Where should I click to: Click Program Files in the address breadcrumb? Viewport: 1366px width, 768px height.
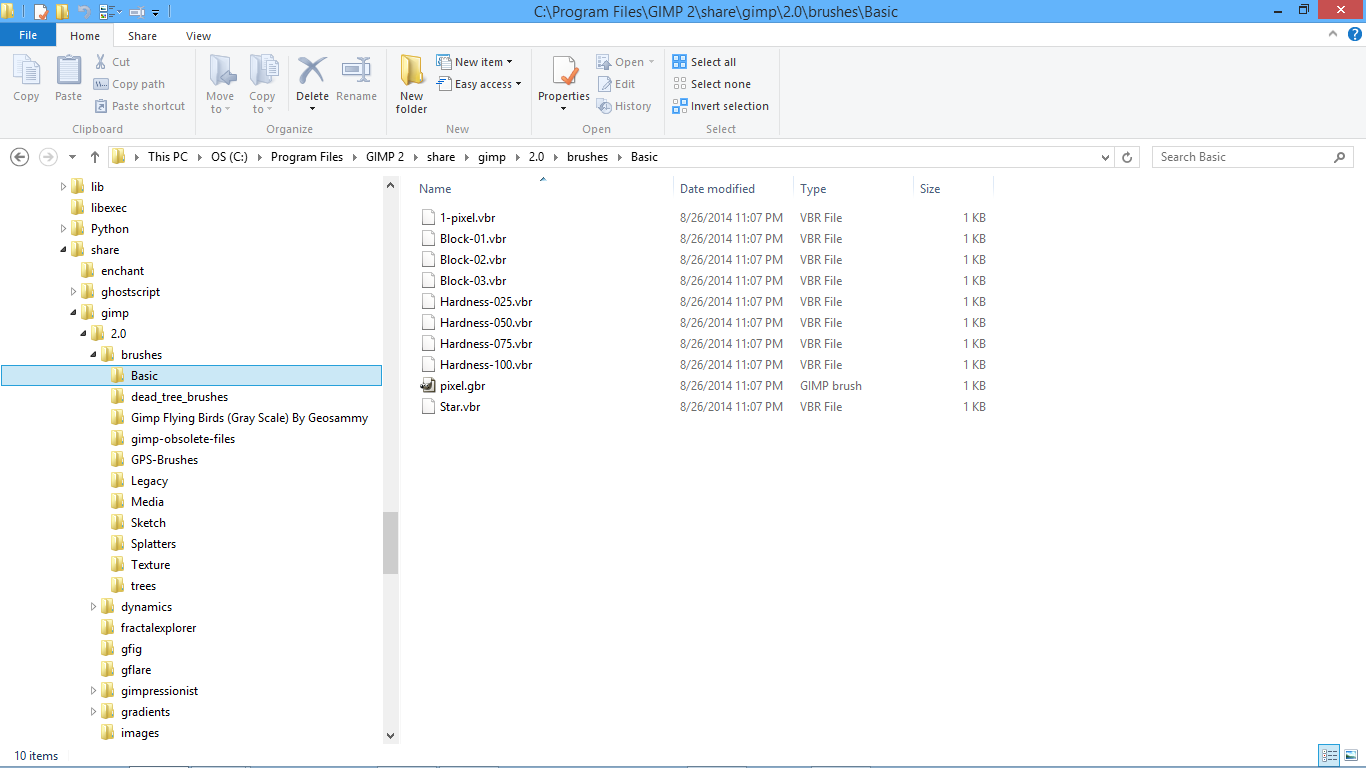tap(307, 157)
